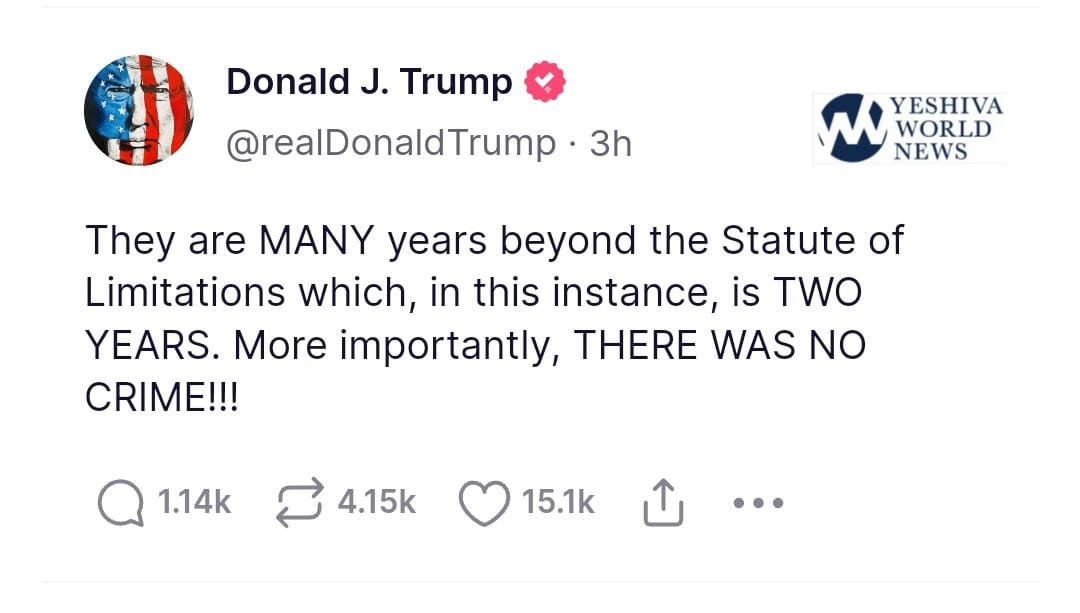Viewport: 1080px width, 613px height.
Task: Open the Donald J. Trump display name
Action: [x=369, y=82]
